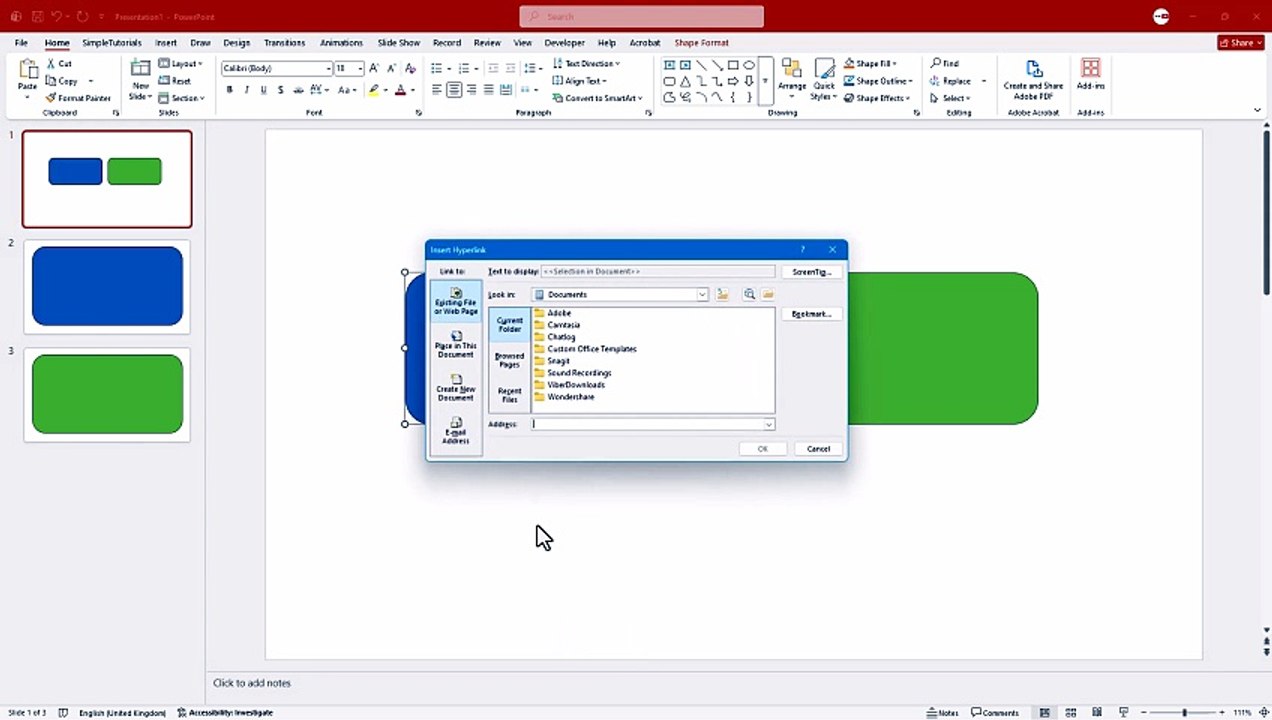Open the Custom Office Templates folder

point(591,349)
